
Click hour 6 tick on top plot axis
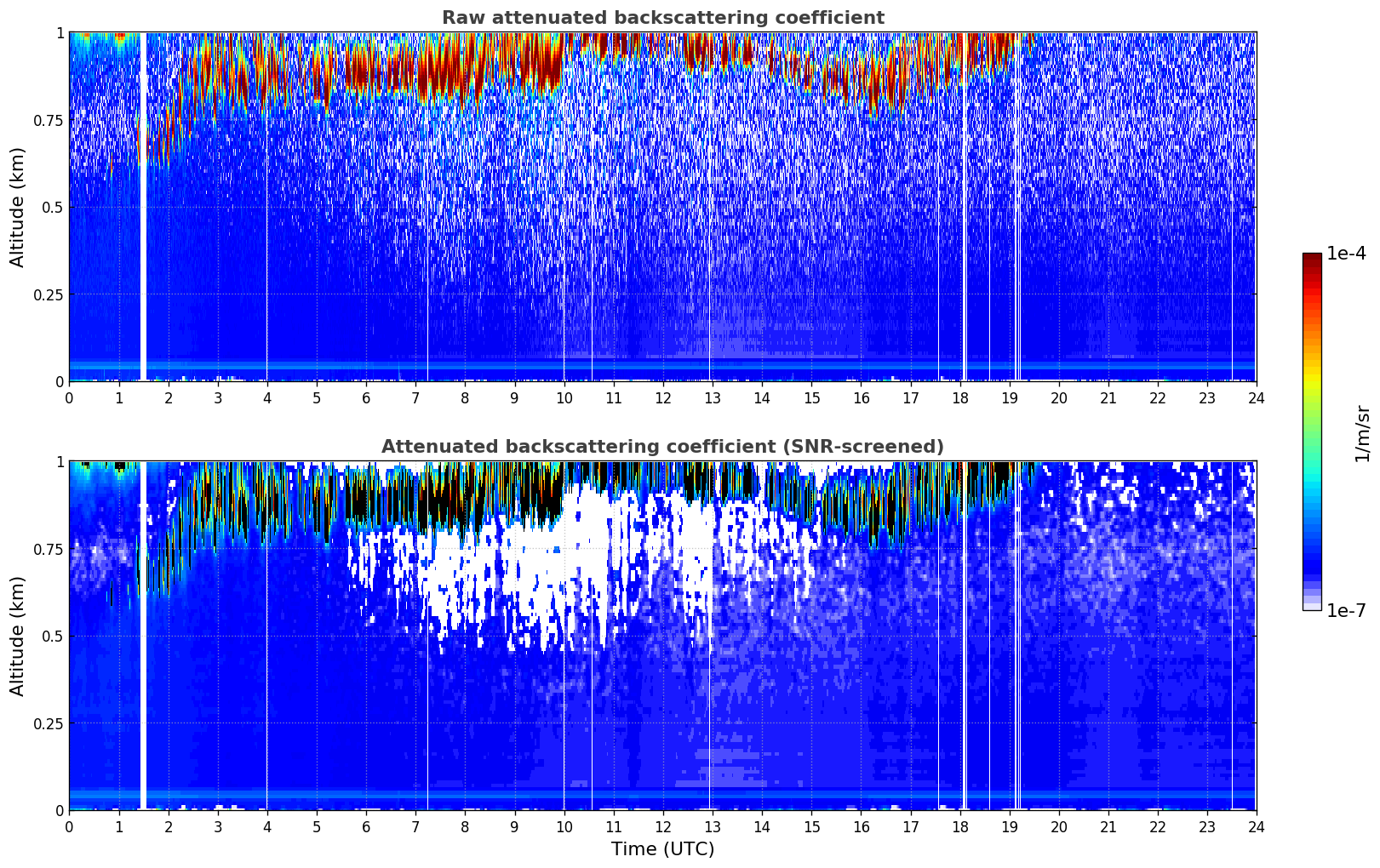pos(366,397)
